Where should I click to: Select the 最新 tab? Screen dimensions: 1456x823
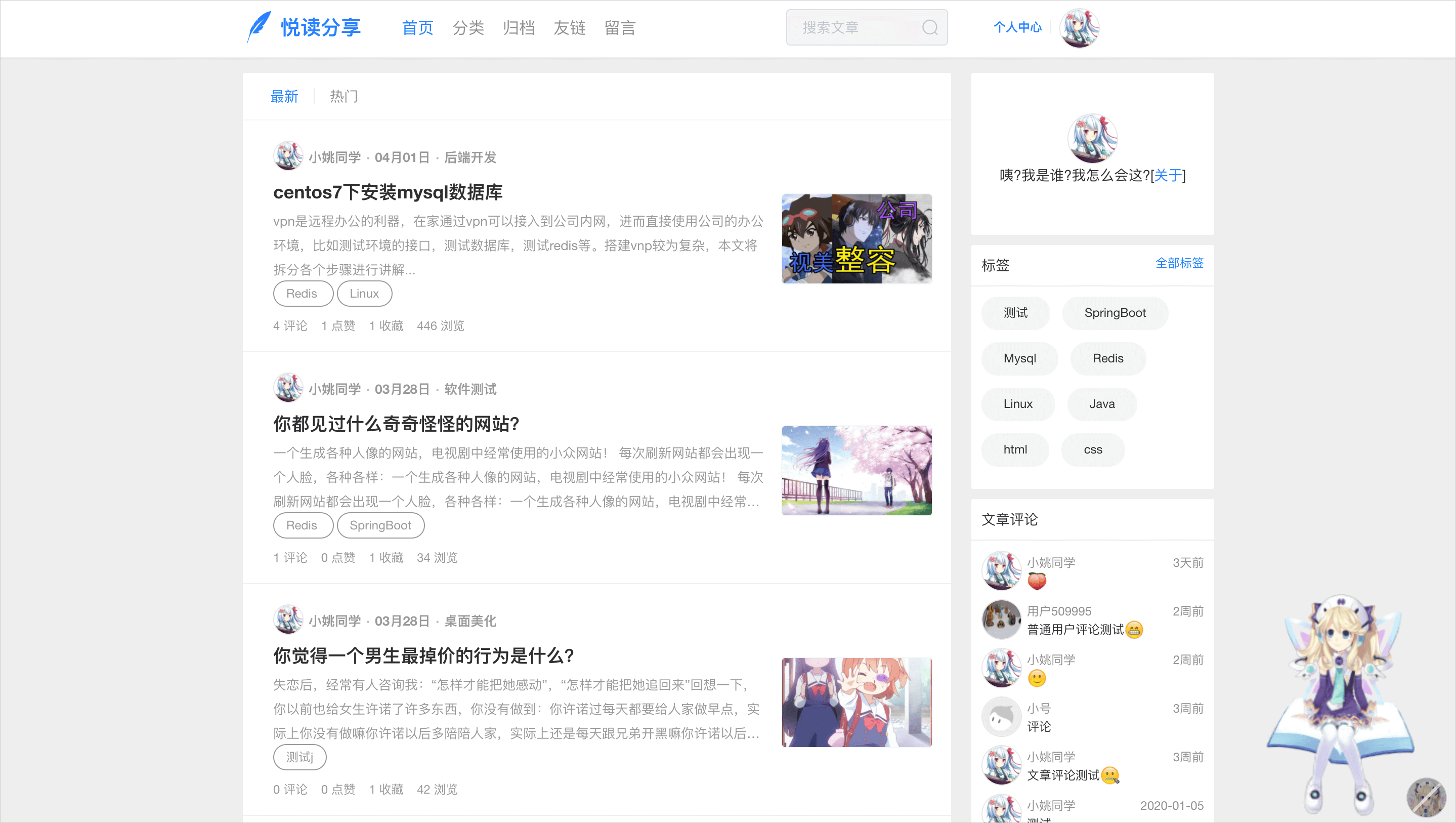tap(284, 96)
